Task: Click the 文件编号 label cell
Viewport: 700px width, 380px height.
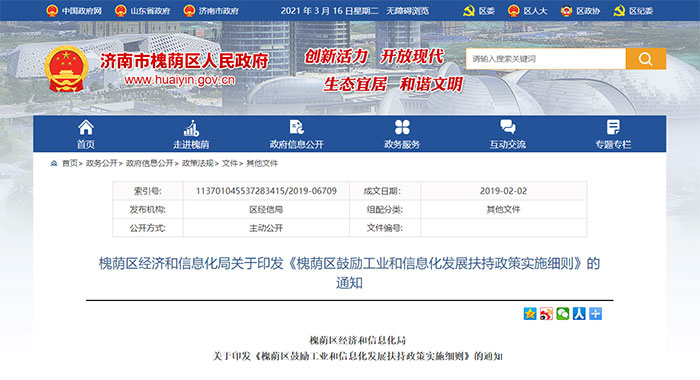Action: 385,228
